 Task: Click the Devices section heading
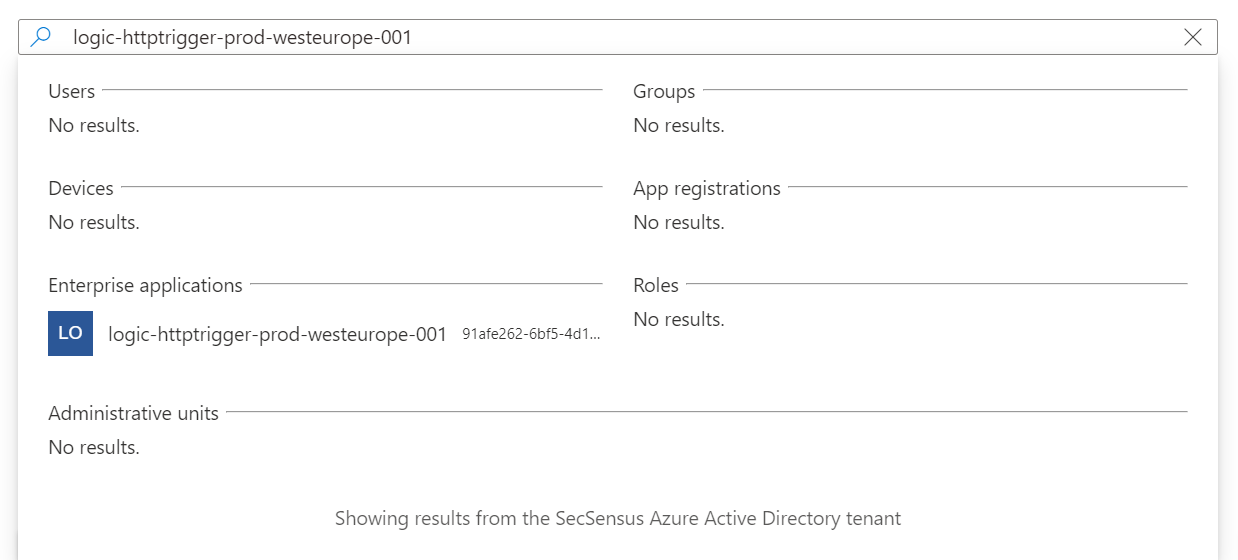click(x=81, y=188)
